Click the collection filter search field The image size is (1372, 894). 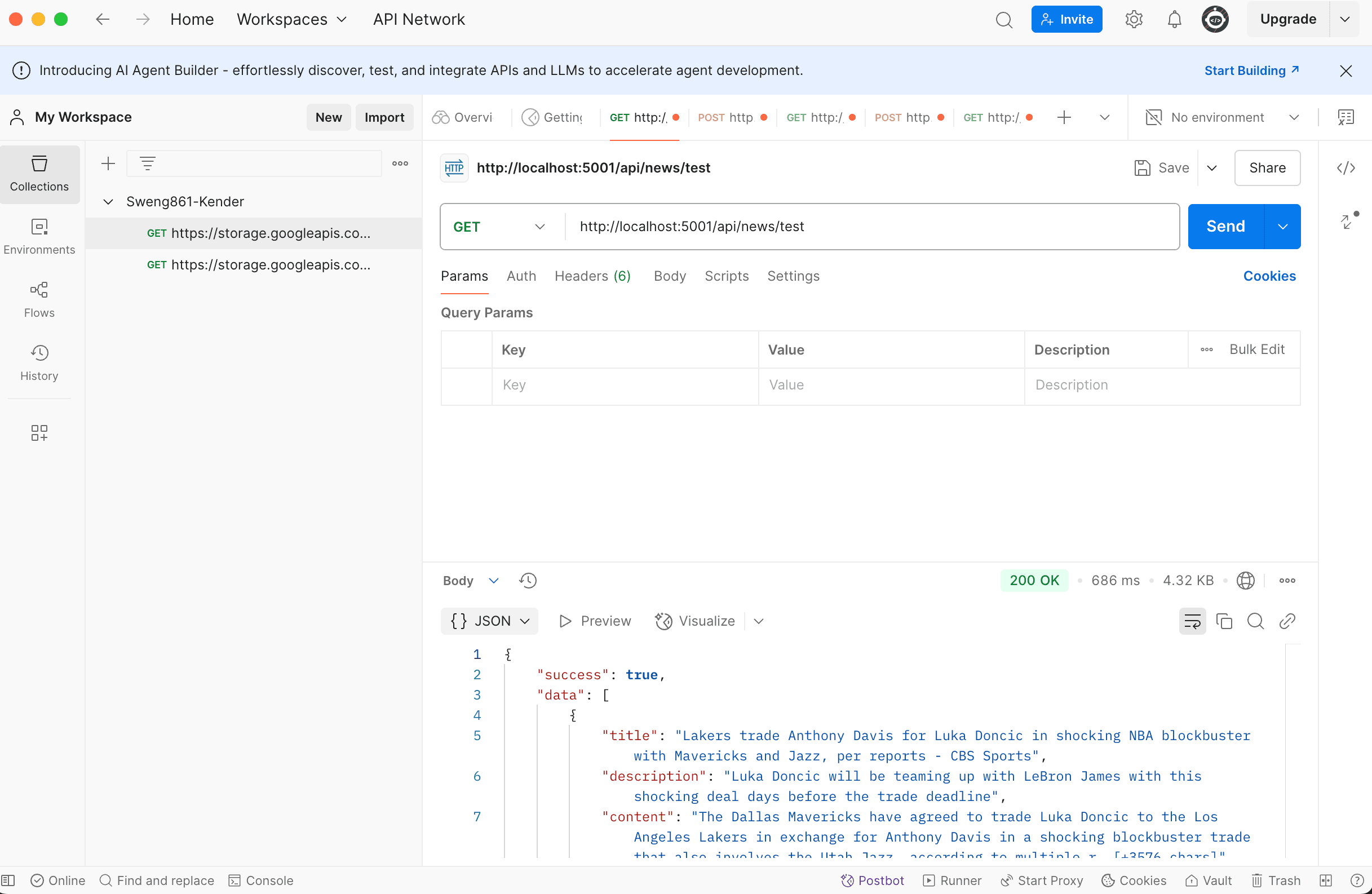click(254, 163)
